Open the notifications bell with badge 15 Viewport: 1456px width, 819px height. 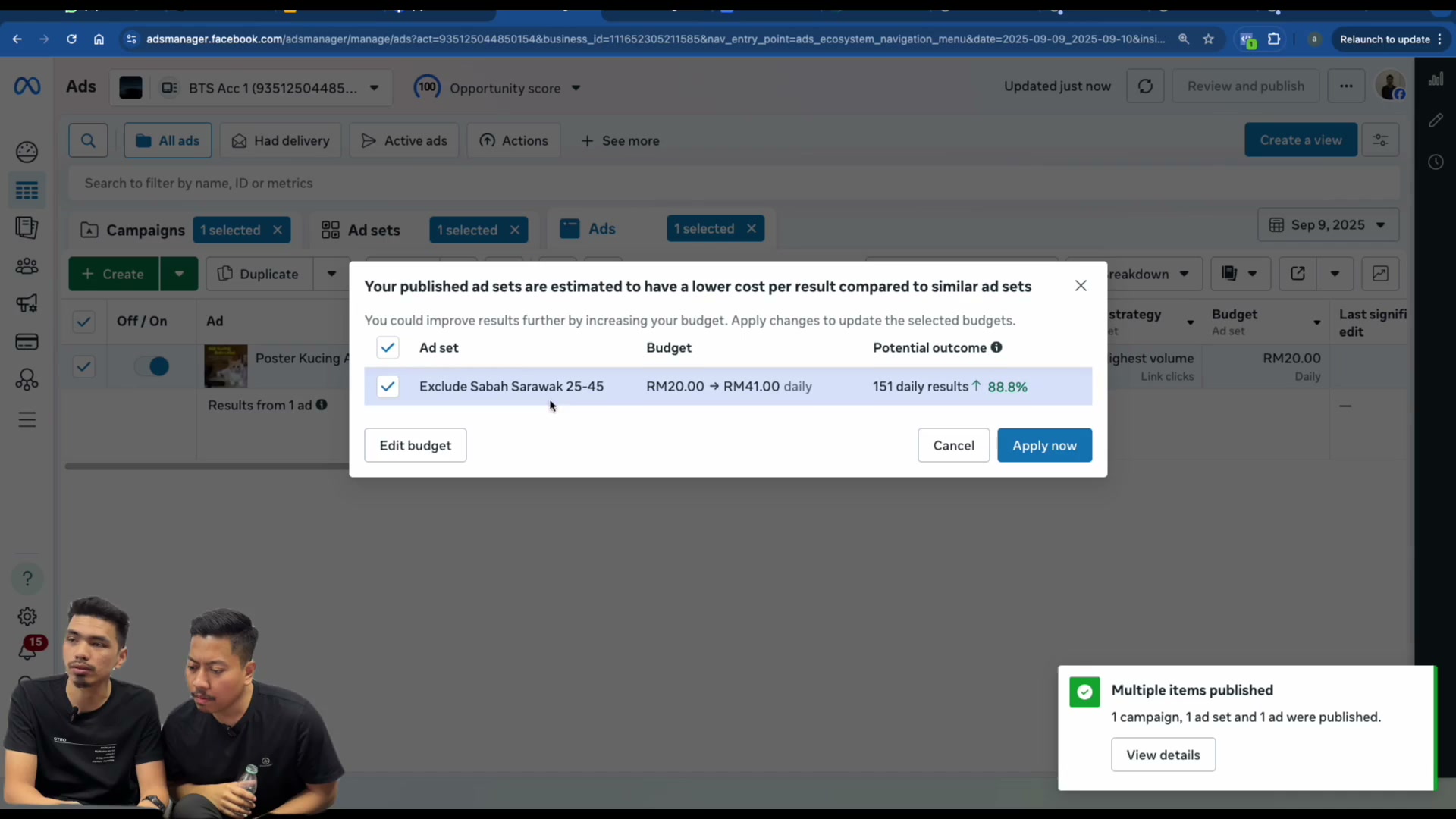coord(28,649)
